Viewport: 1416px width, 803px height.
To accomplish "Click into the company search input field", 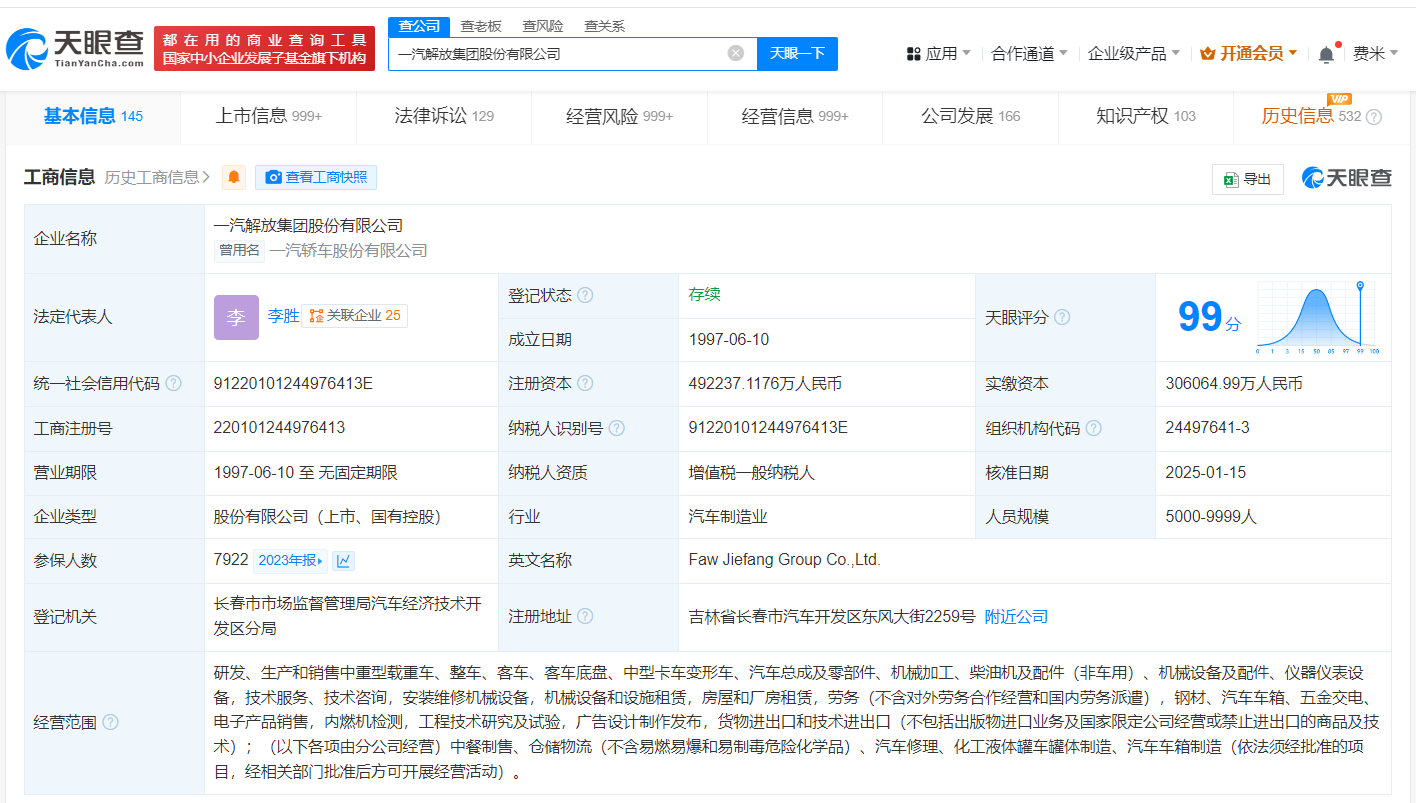I will 560,54.
